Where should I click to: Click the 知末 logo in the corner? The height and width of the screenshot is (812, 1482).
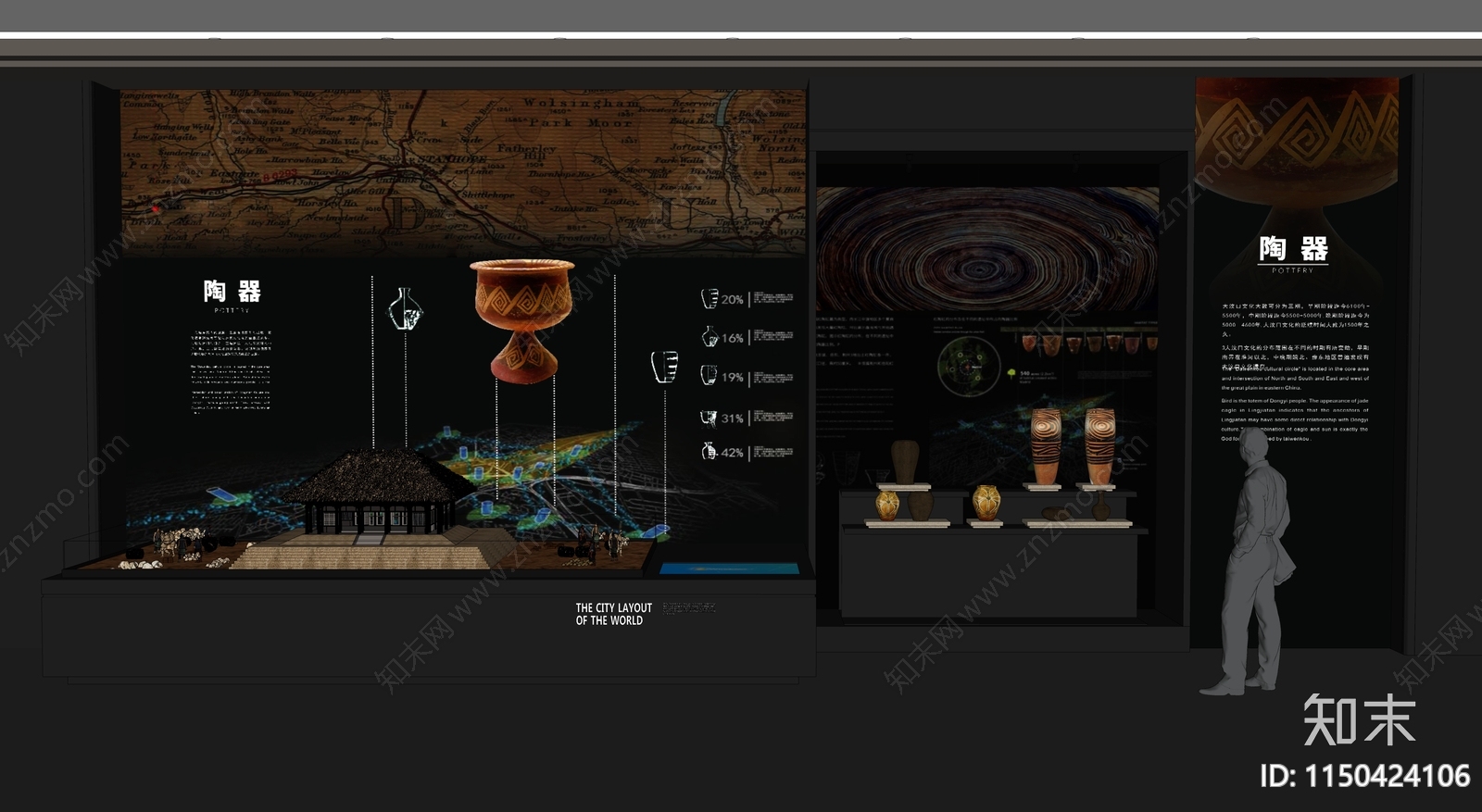[x=1360, y=719]
